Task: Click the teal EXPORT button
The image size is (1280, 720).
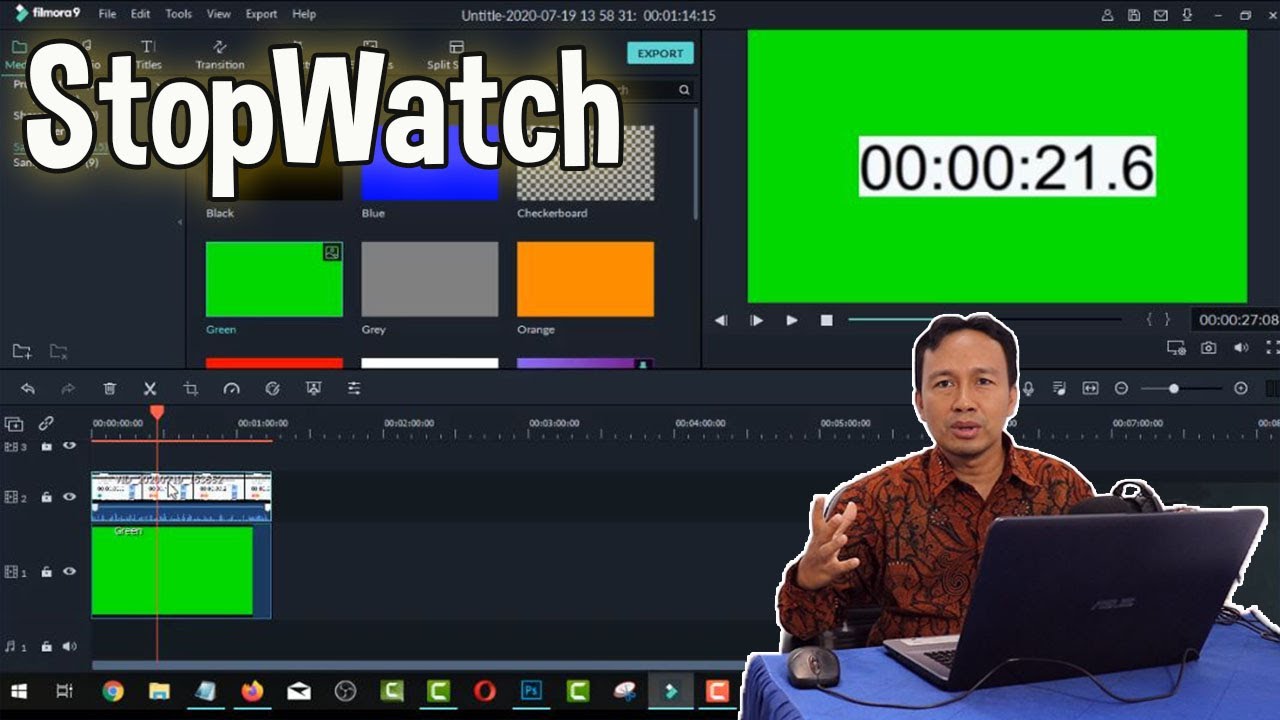Action: pos(660,53)
